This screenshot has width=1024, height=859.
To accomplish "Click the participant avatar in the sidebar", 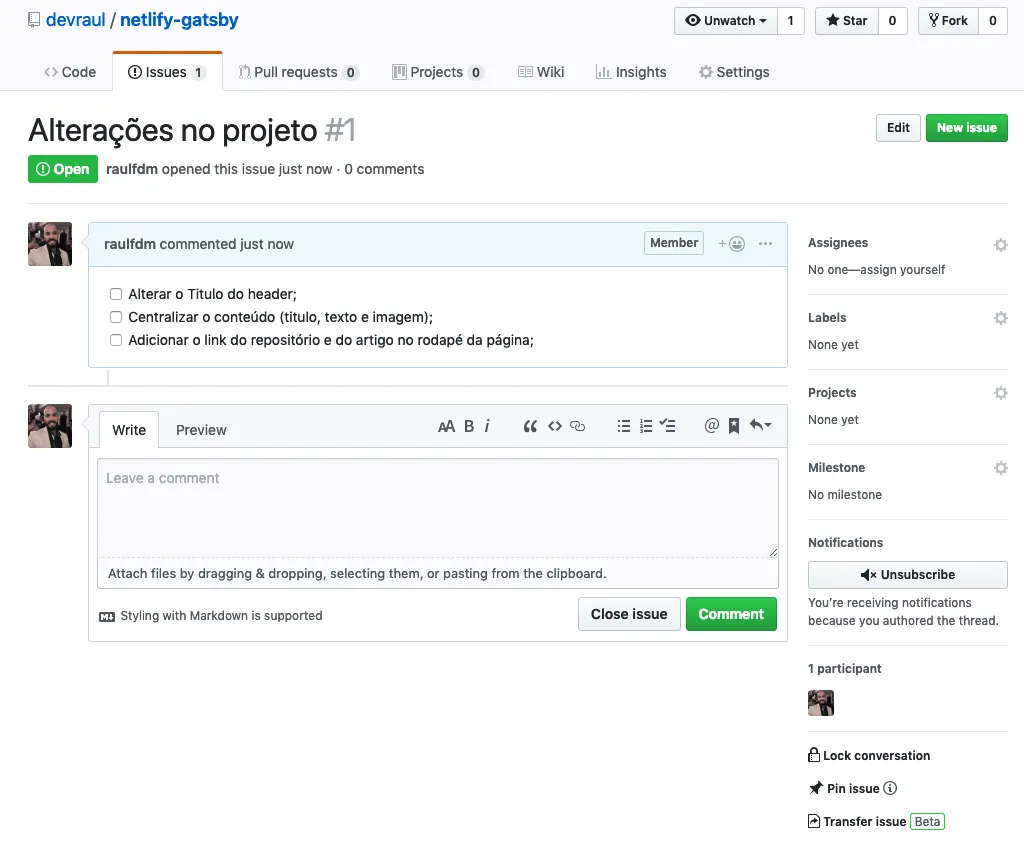I will click(821, 704).
